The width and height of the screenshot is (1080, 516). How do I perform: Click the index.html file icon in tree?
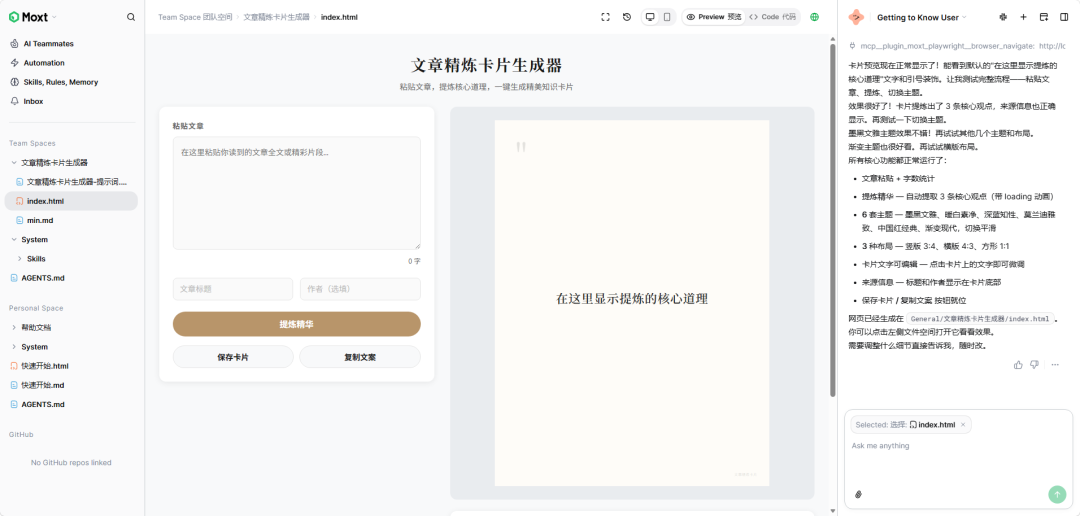pyautogui.click(x=19, y=201)
